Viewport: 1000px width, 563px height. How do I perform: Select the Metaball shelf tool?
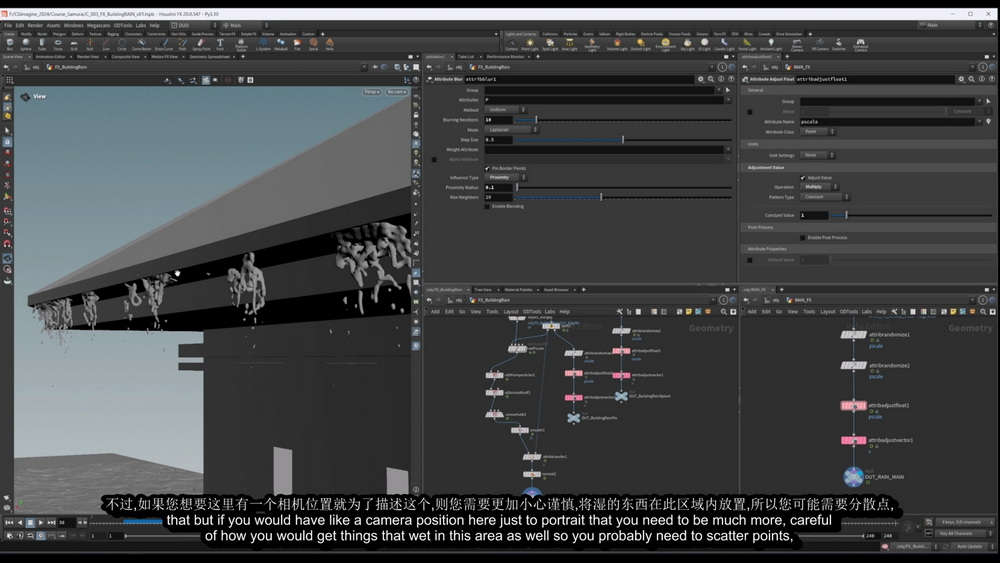pos(281,44)
